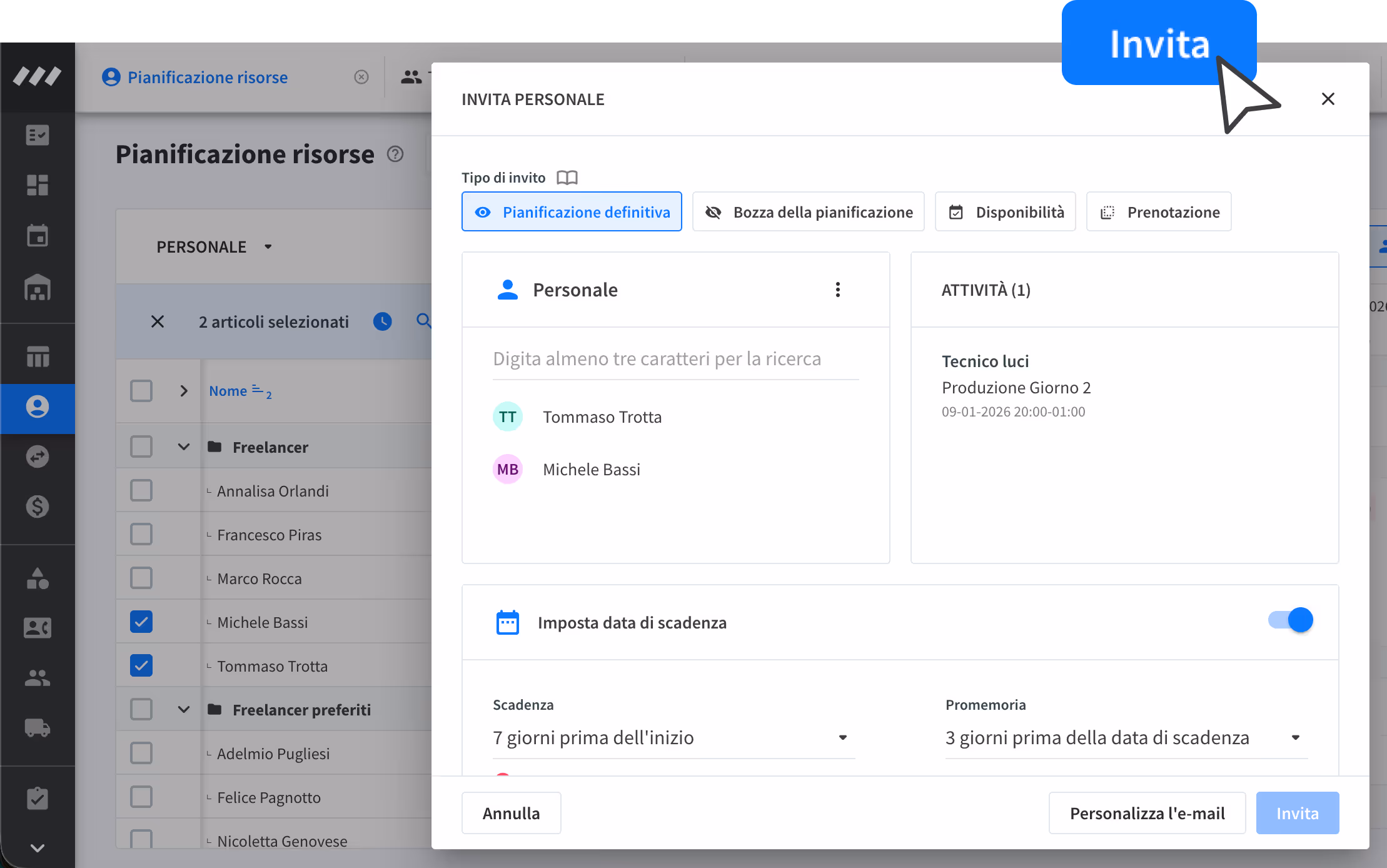Screen dimensions: 1387x868
Task: Click the blue clock icon in the selection bar
Action: [x=382, y=321]
